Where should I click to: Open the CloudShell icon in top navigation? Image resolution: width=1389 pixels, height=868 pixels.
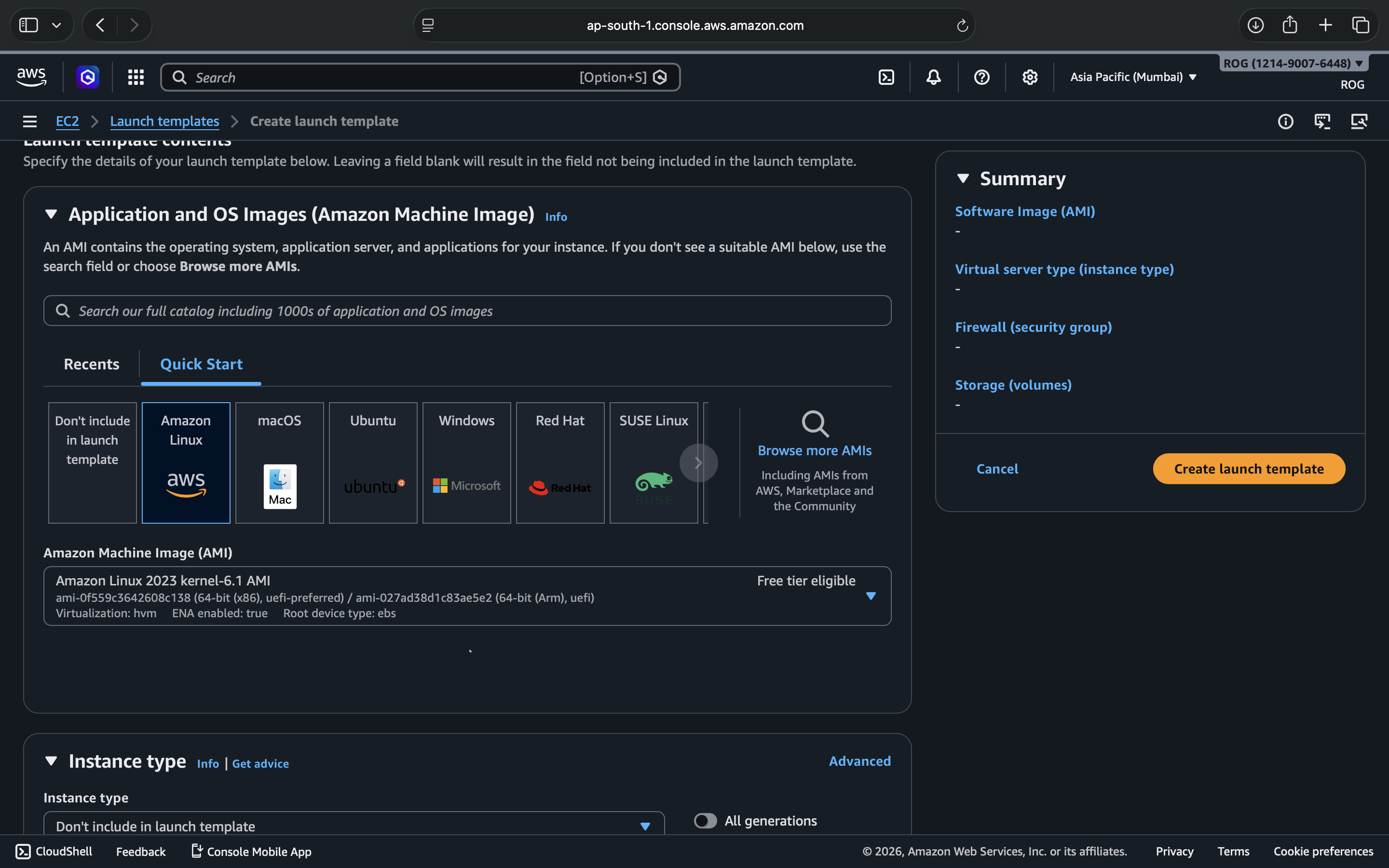coord(886,77)
